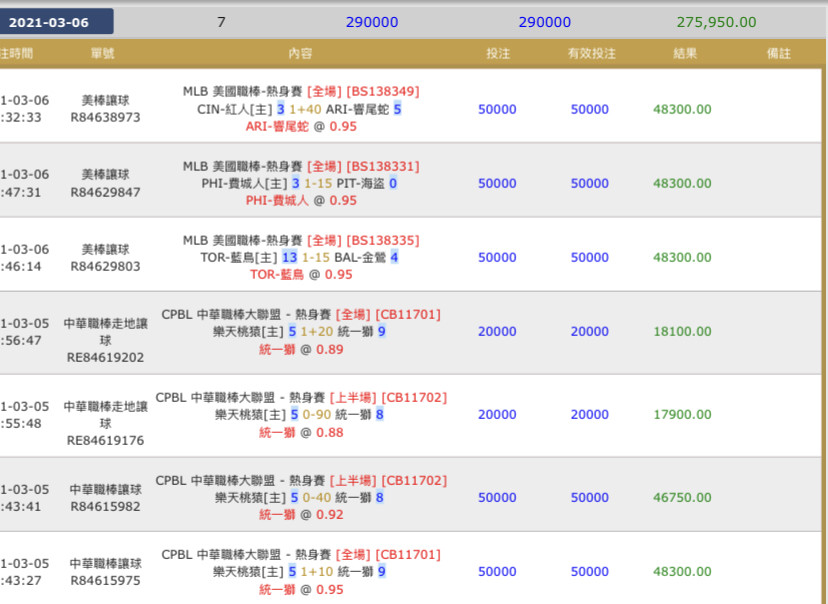Click the handicap 1+10 text
The width and height of the screenshot is (828, 604).
coord(317,571)
